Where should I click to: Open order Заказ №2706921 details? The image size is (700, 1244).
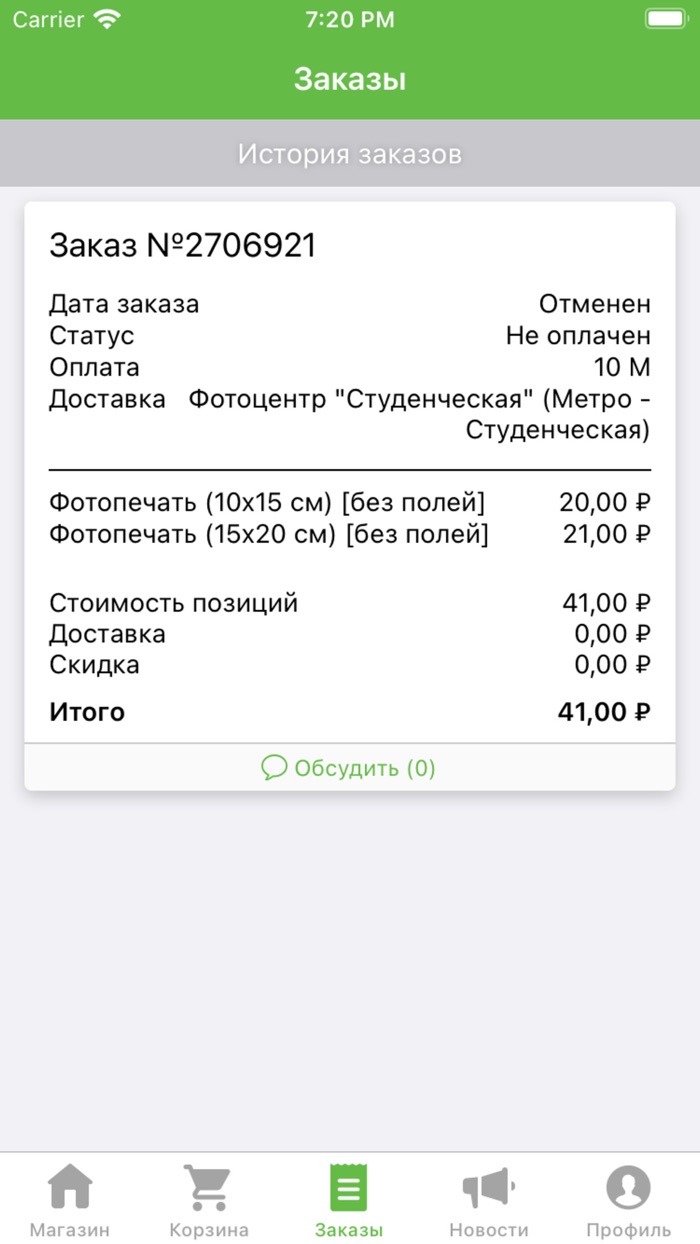click(183, 243)
